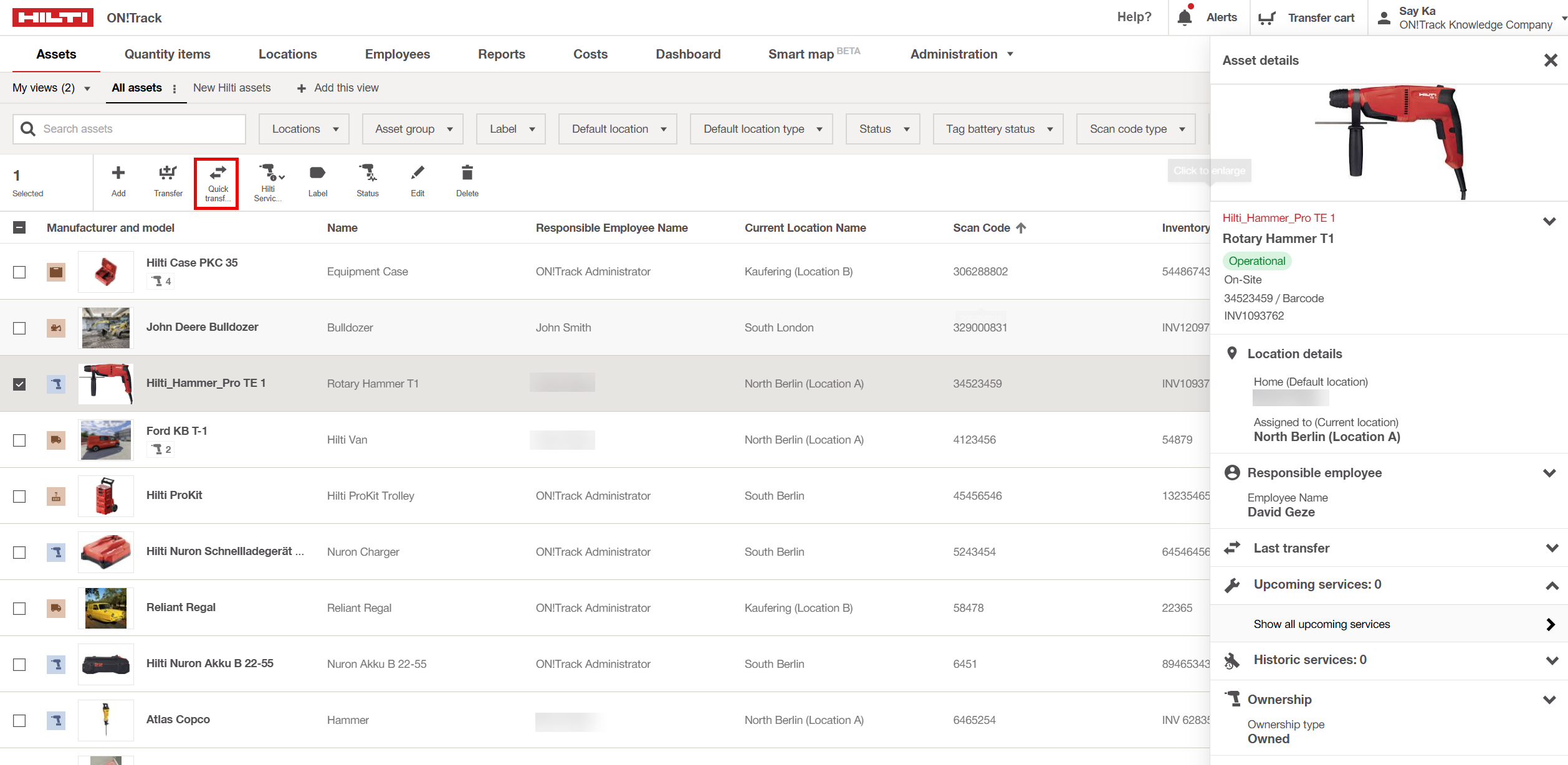Check the Hilti ProKit row
The image size is (1568, 765).
tap(19, 497)
